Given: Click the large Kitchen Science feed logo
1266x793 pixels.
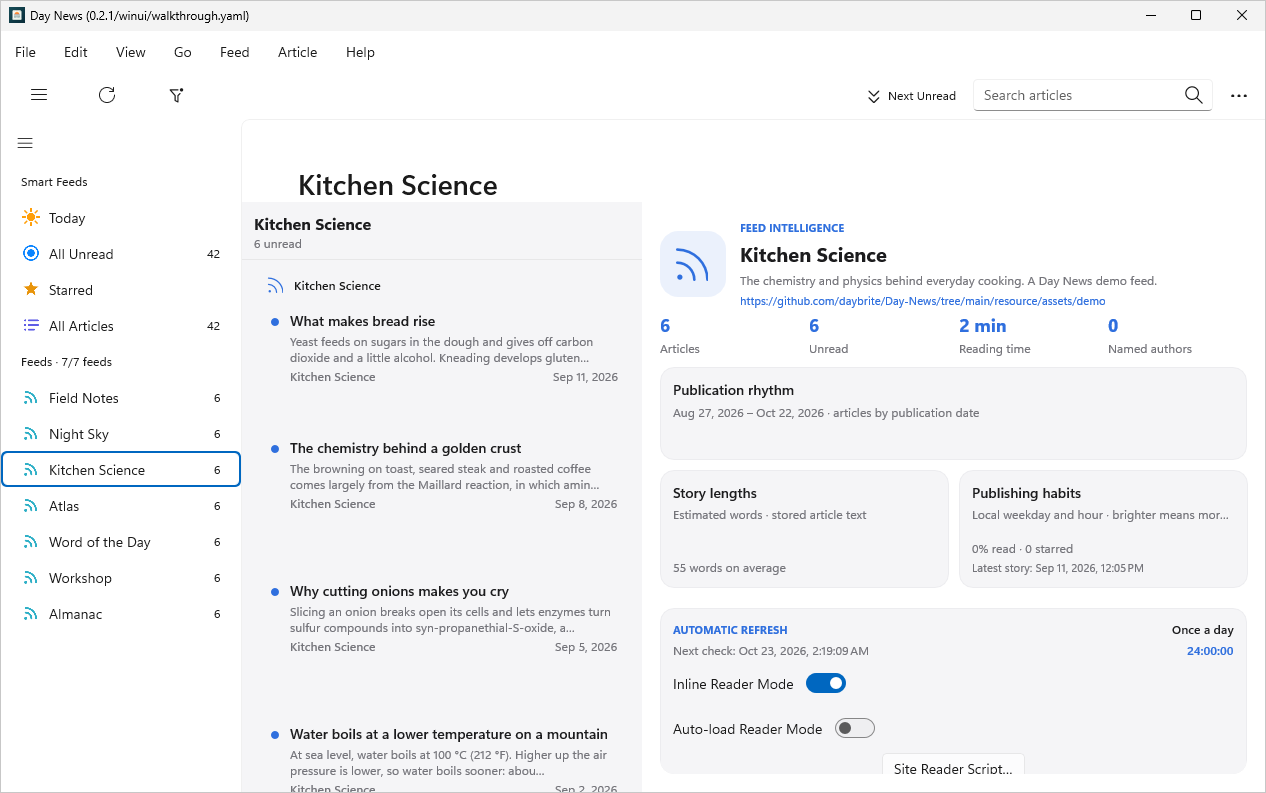Looking at the screenshot, I should pyautogui.click(x=693, y=264).
